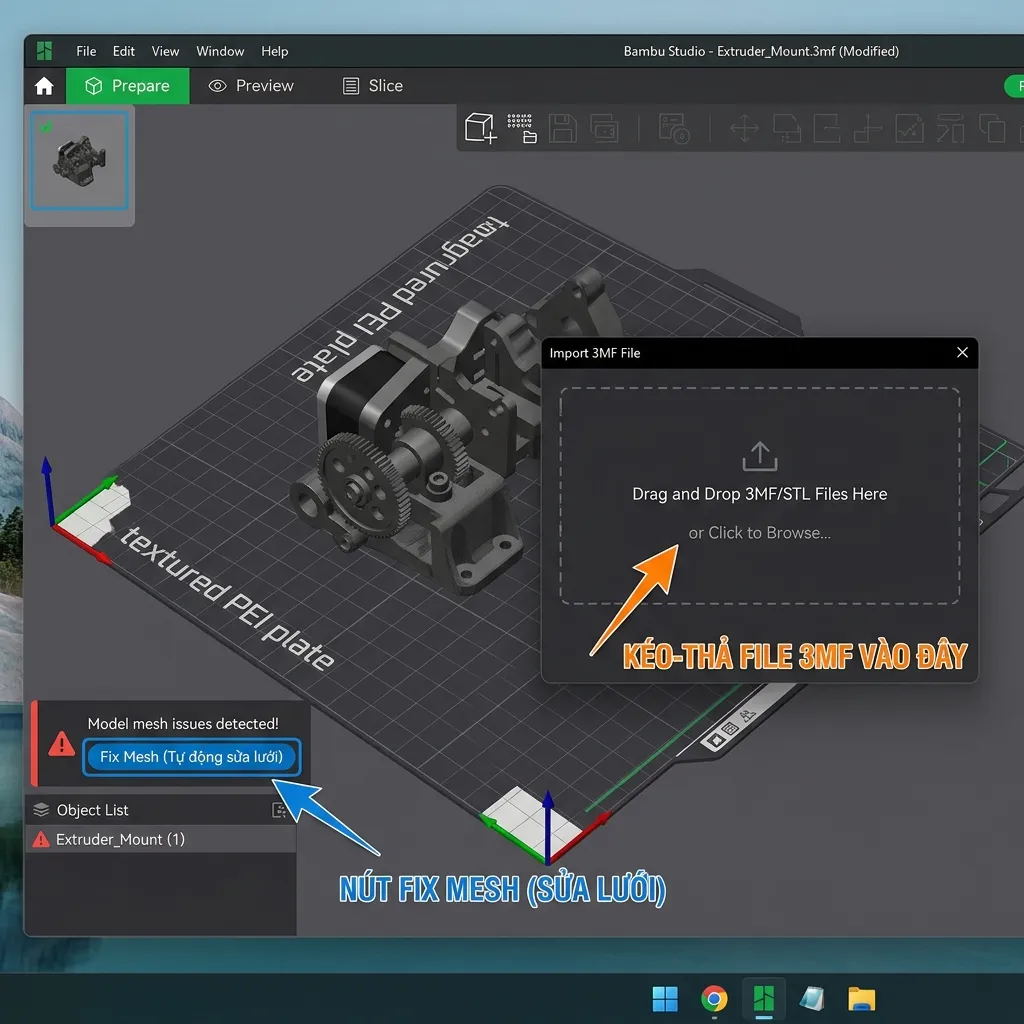
Task: Switch to the Prepare tab
Action: [128, 86]
